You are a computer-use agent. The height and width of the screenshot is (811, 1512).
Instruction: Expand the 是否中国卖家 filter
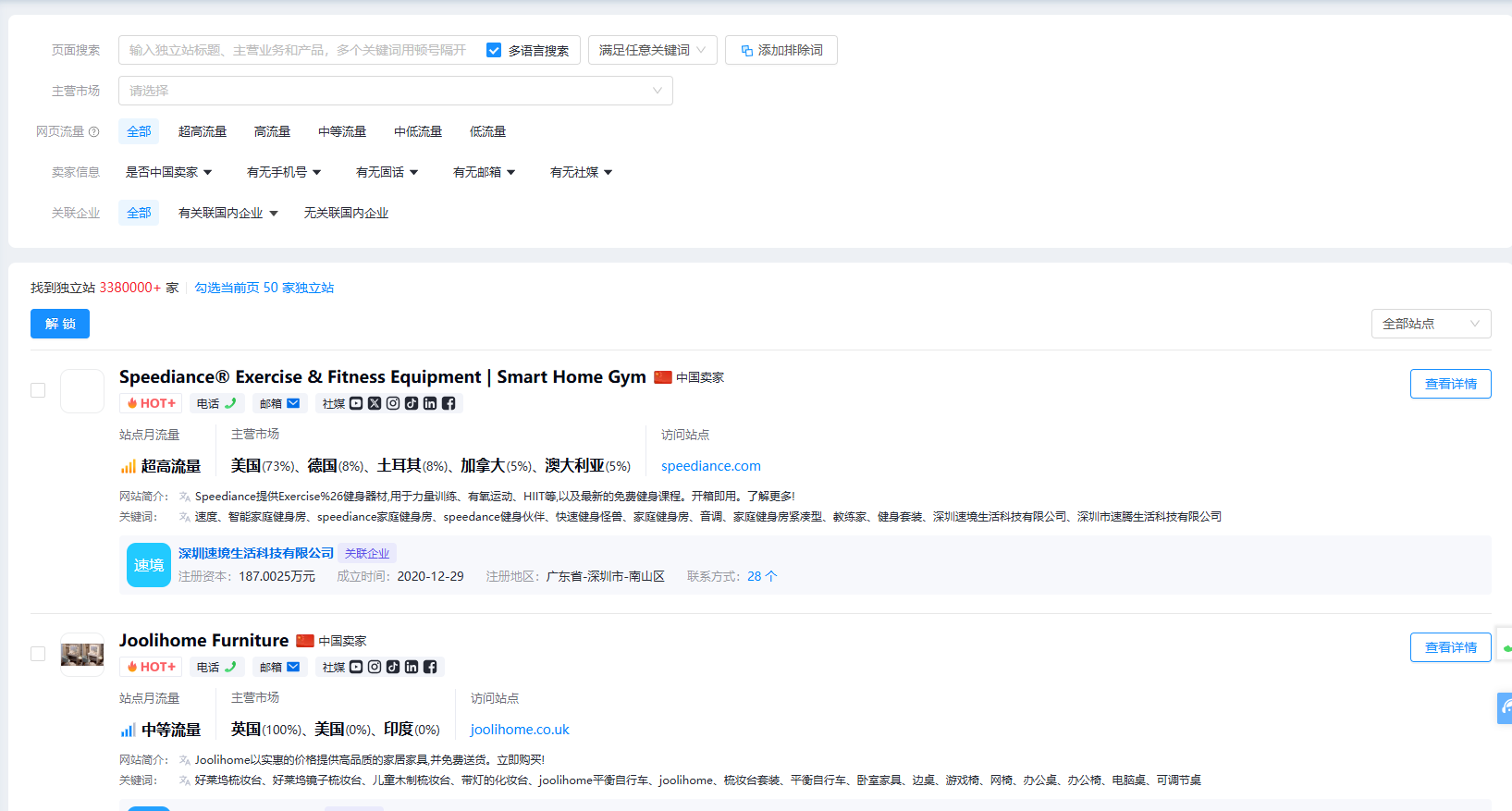pos(169,172)
